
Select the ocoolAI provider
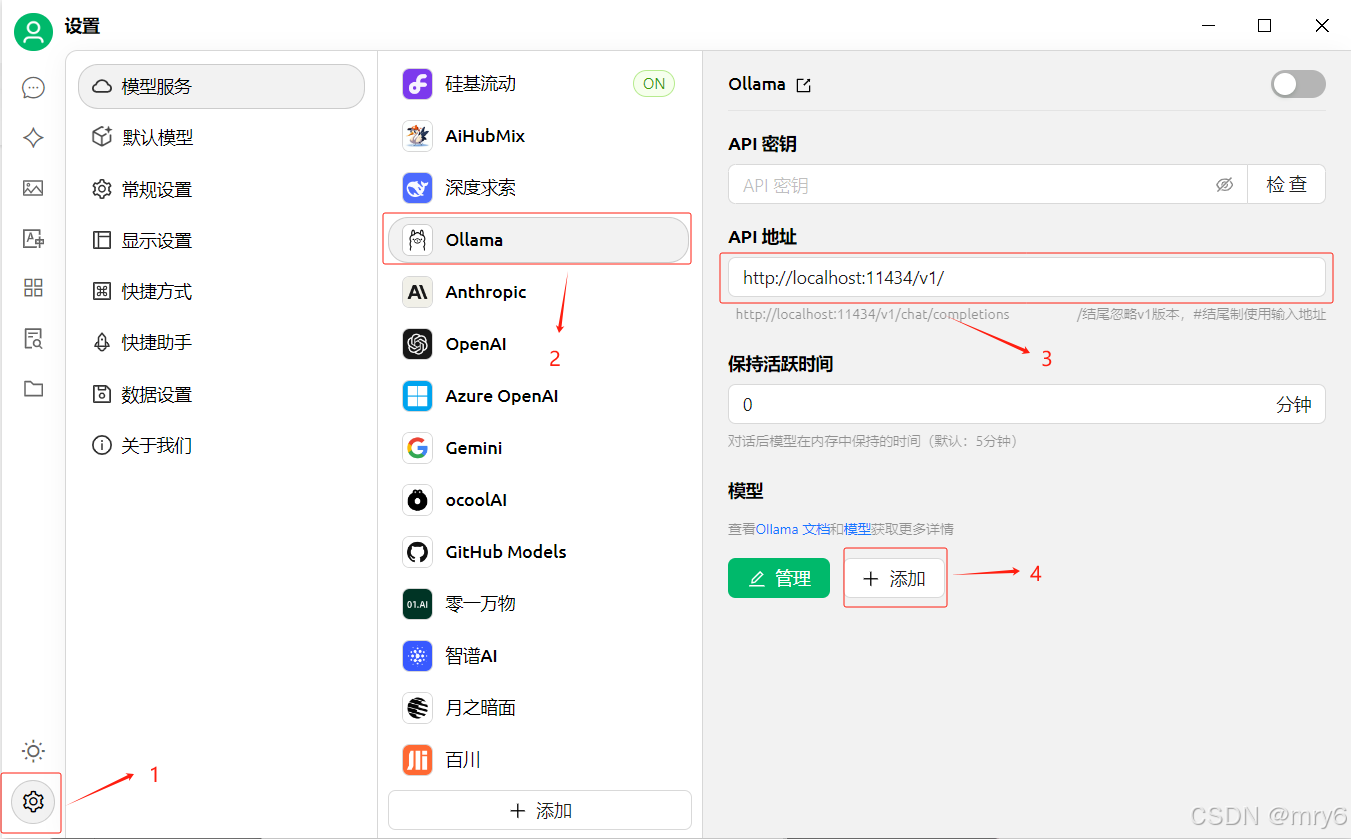pos(539,500)
